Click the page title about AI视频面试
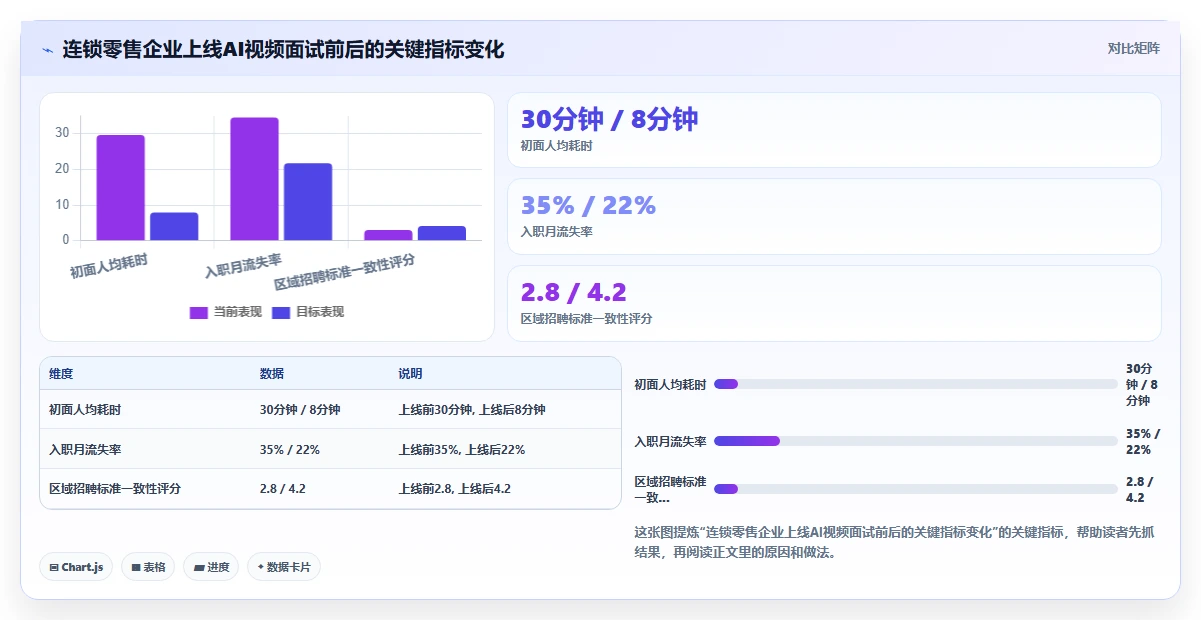The height and width of the screenshot is (620, 1201). coord(283,50)
